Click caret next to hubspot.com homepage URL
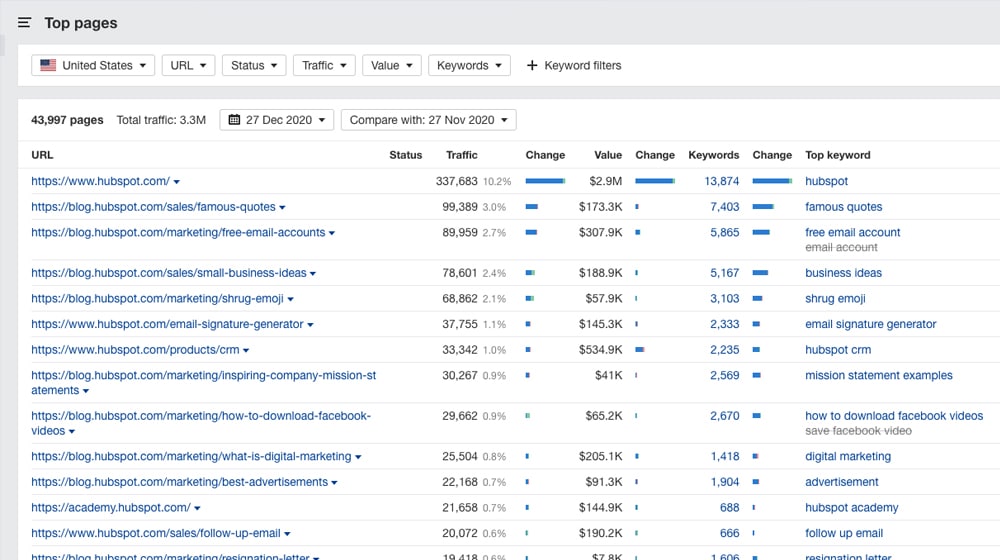This screenshot has height=560, width=1000. tap(177, 182)
